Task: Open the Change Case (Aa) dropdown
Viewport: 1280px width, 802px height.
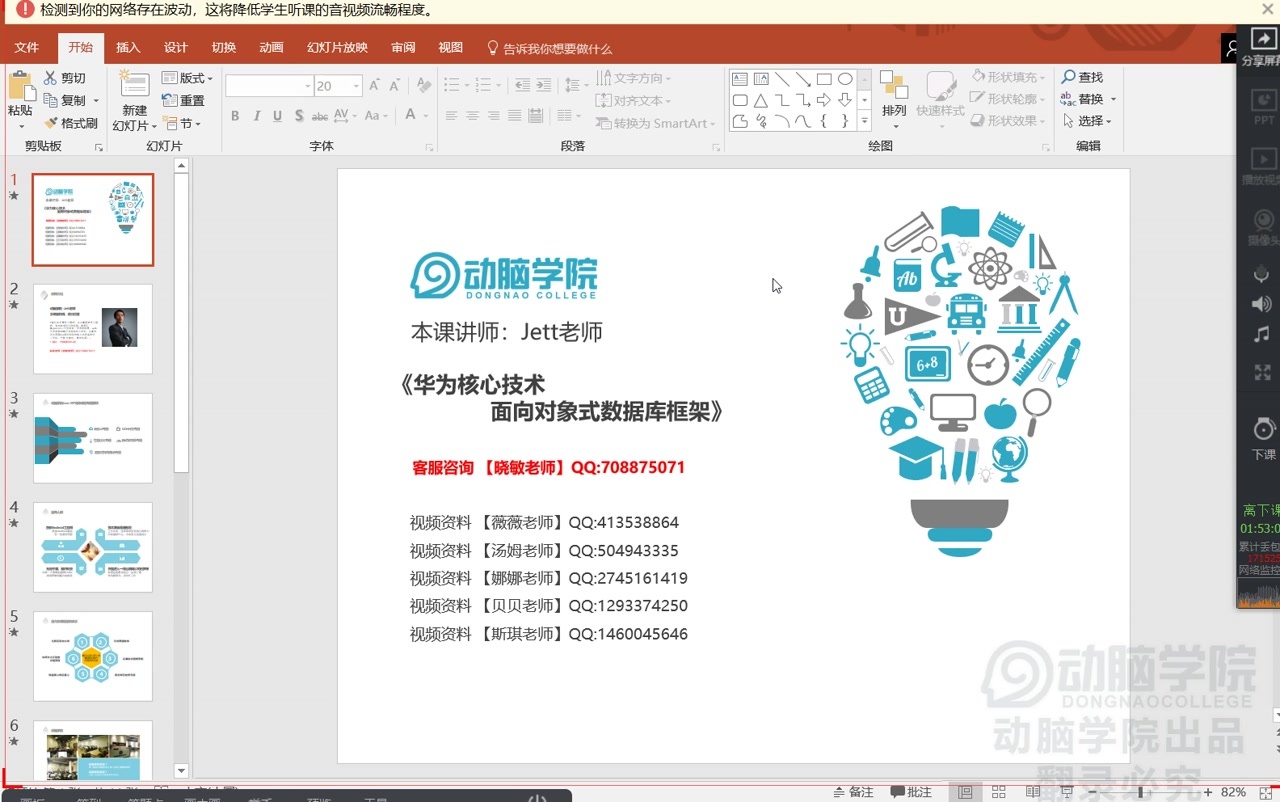Action: [376, 116]
